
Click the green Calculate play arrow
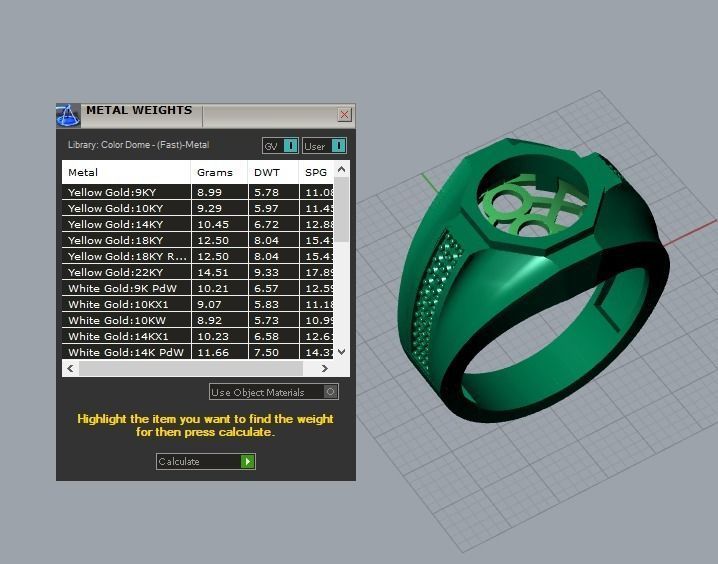tap(248, 461)
